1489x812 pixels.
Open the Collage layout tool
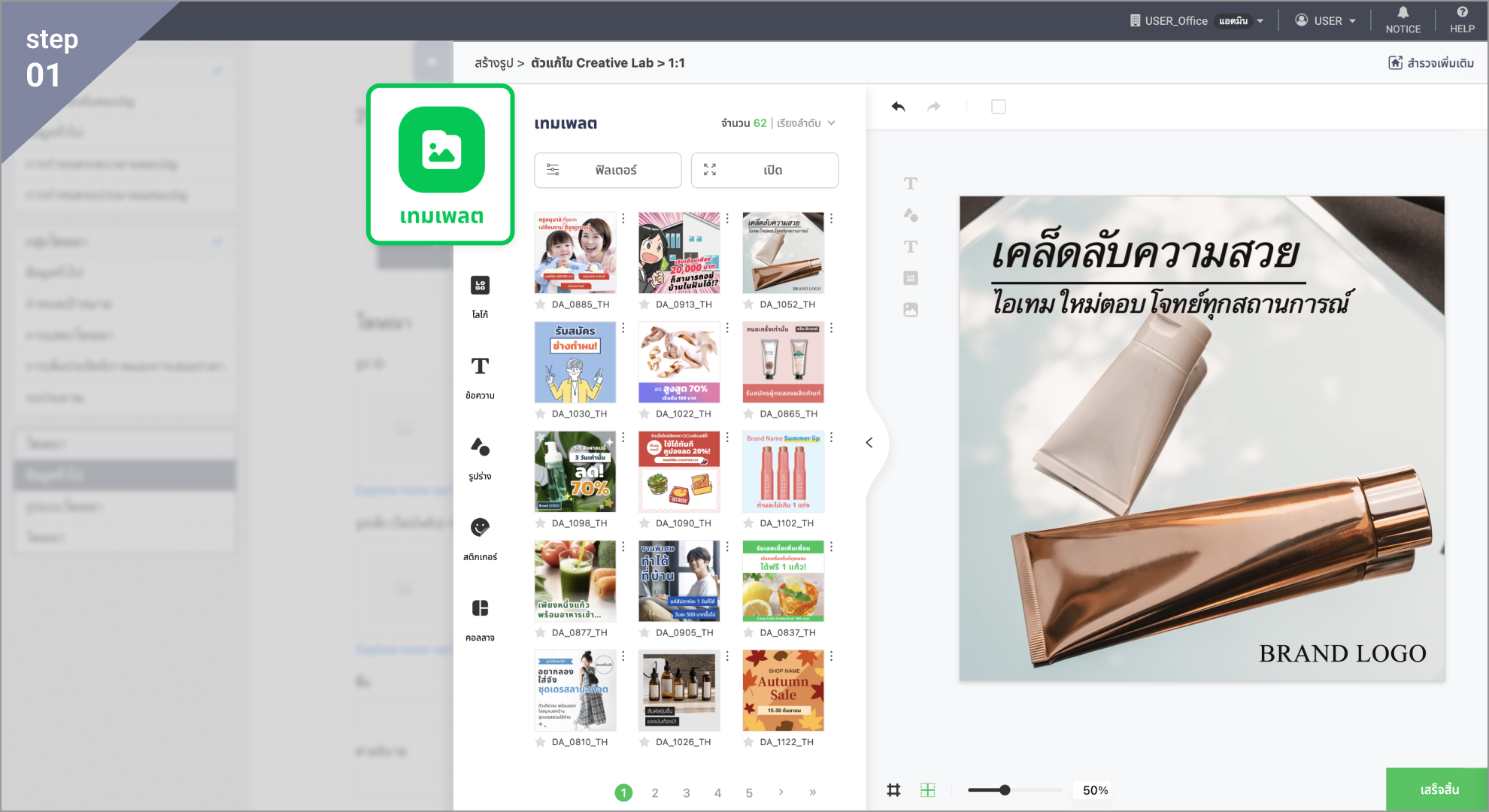click(x=480, y=608)
